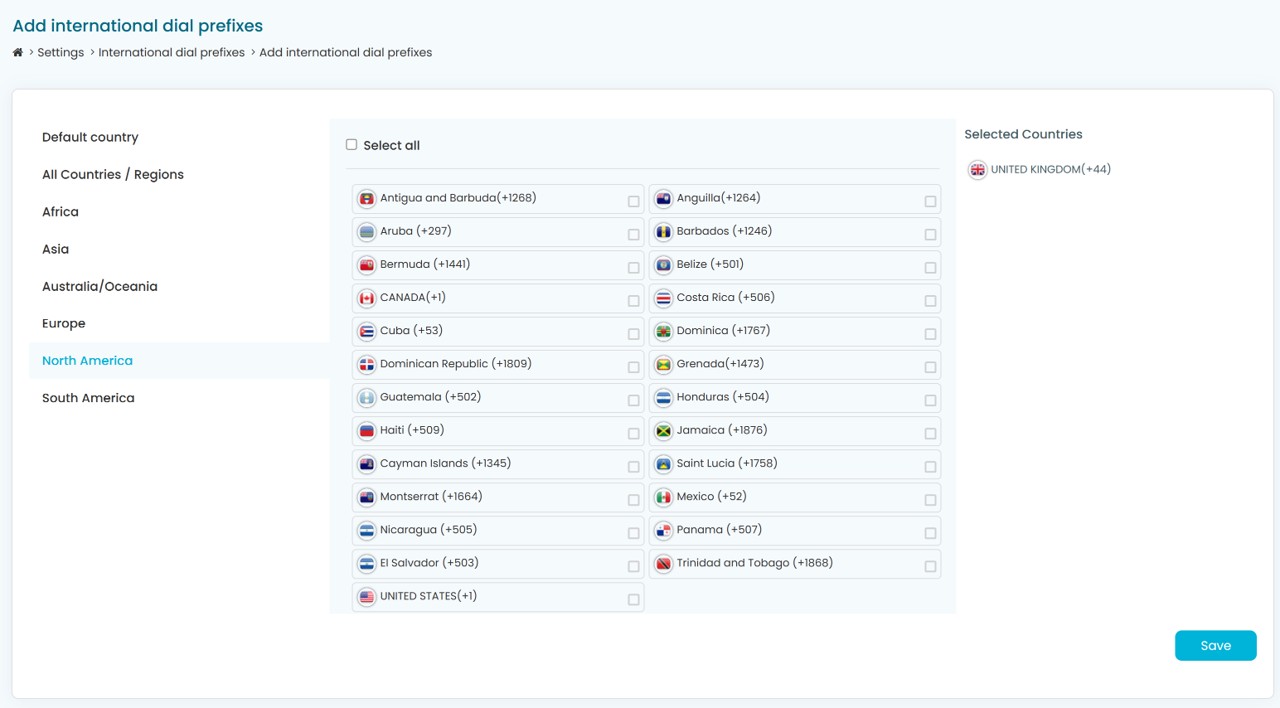The image size is (1280, 708).
Task: Tick the Costa Rica (+506) checkbox
Action: (x=930, y=301)
